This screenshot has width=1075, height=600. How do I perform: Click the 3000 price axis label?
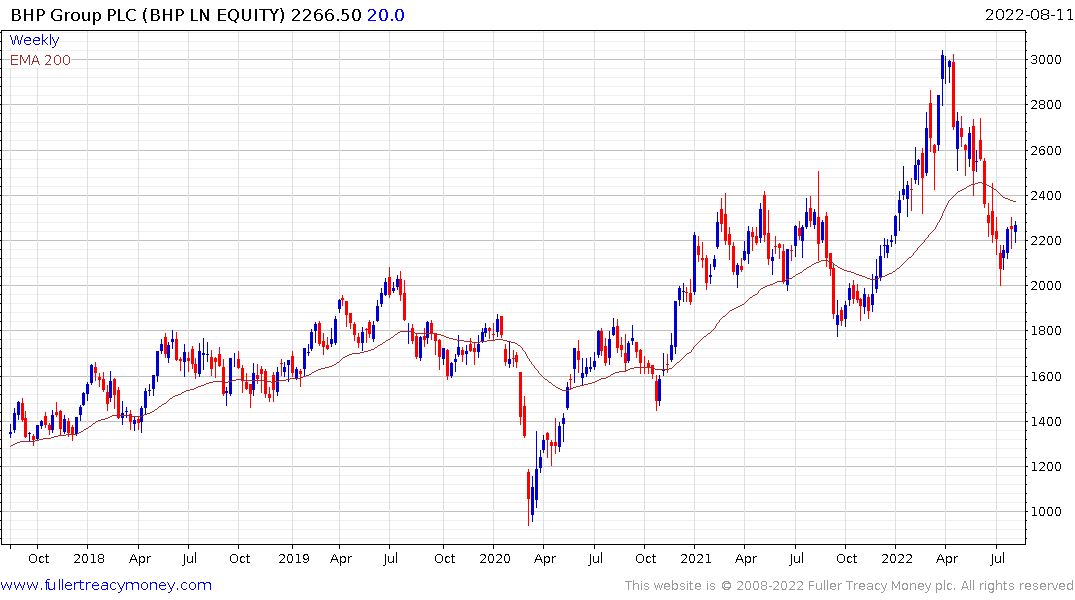coord(1046,60)
